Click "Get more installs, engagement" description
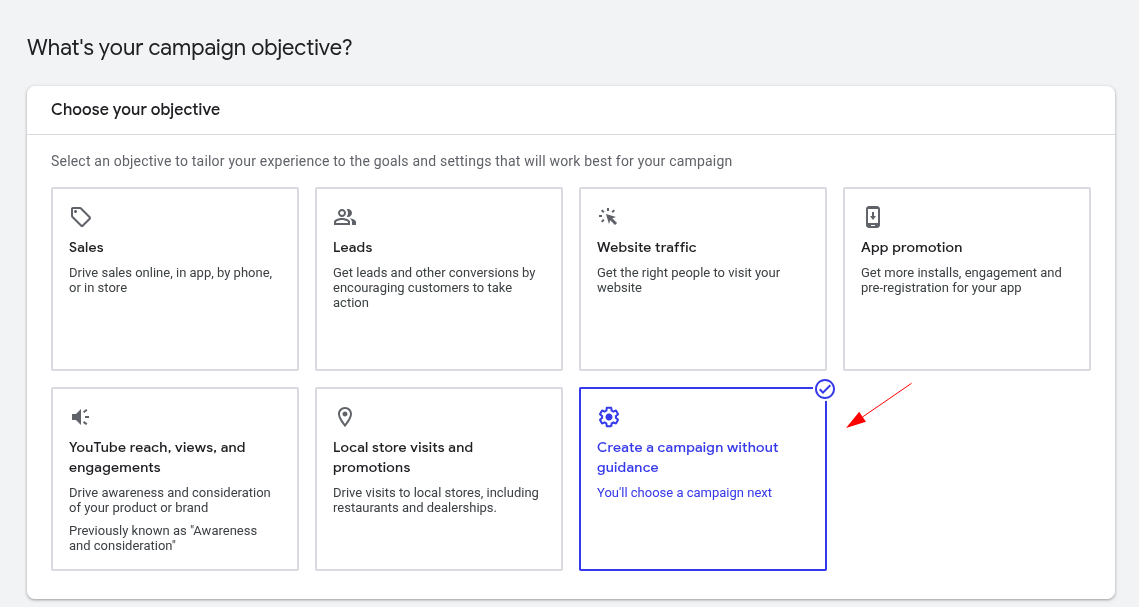Viewport: 1139px width, 607px height. pos(961,280)
